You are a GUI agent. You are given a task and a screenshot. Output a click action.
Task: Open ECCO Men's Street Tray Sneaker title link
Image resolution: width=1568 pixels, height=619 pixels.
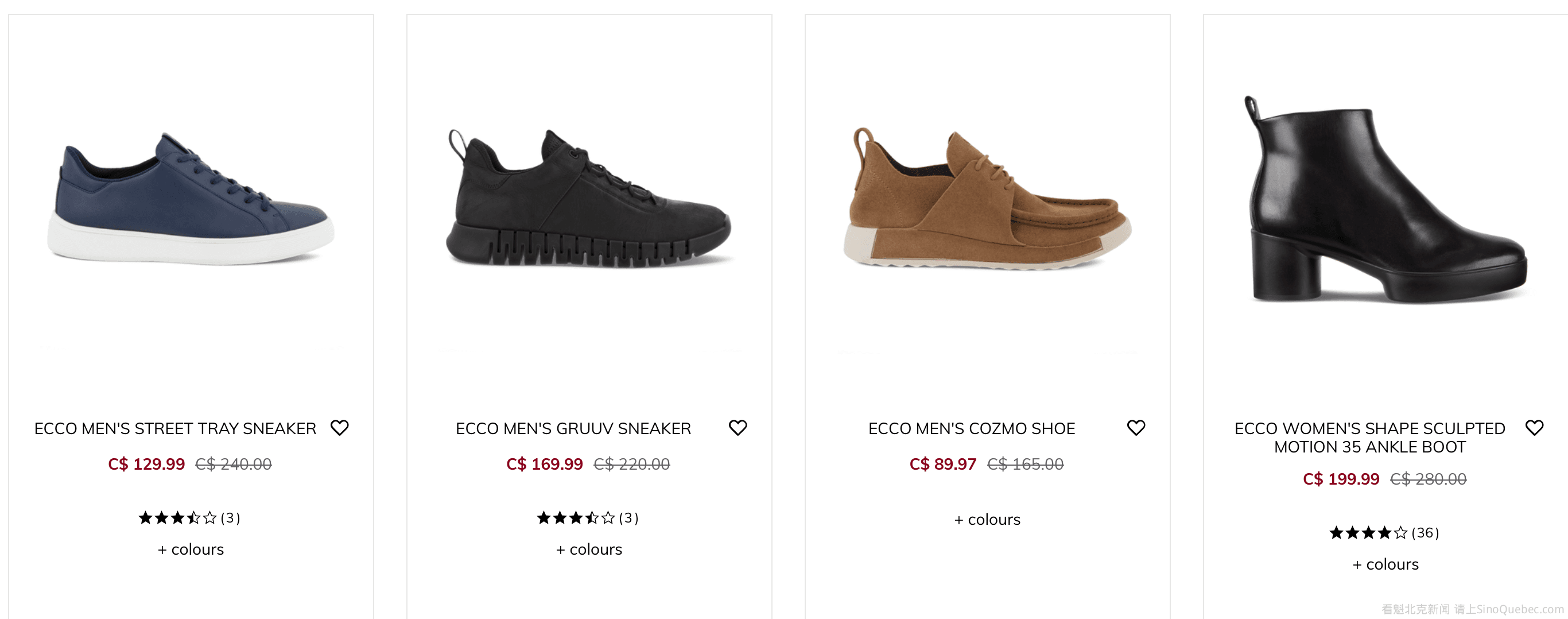coord(175,429)
